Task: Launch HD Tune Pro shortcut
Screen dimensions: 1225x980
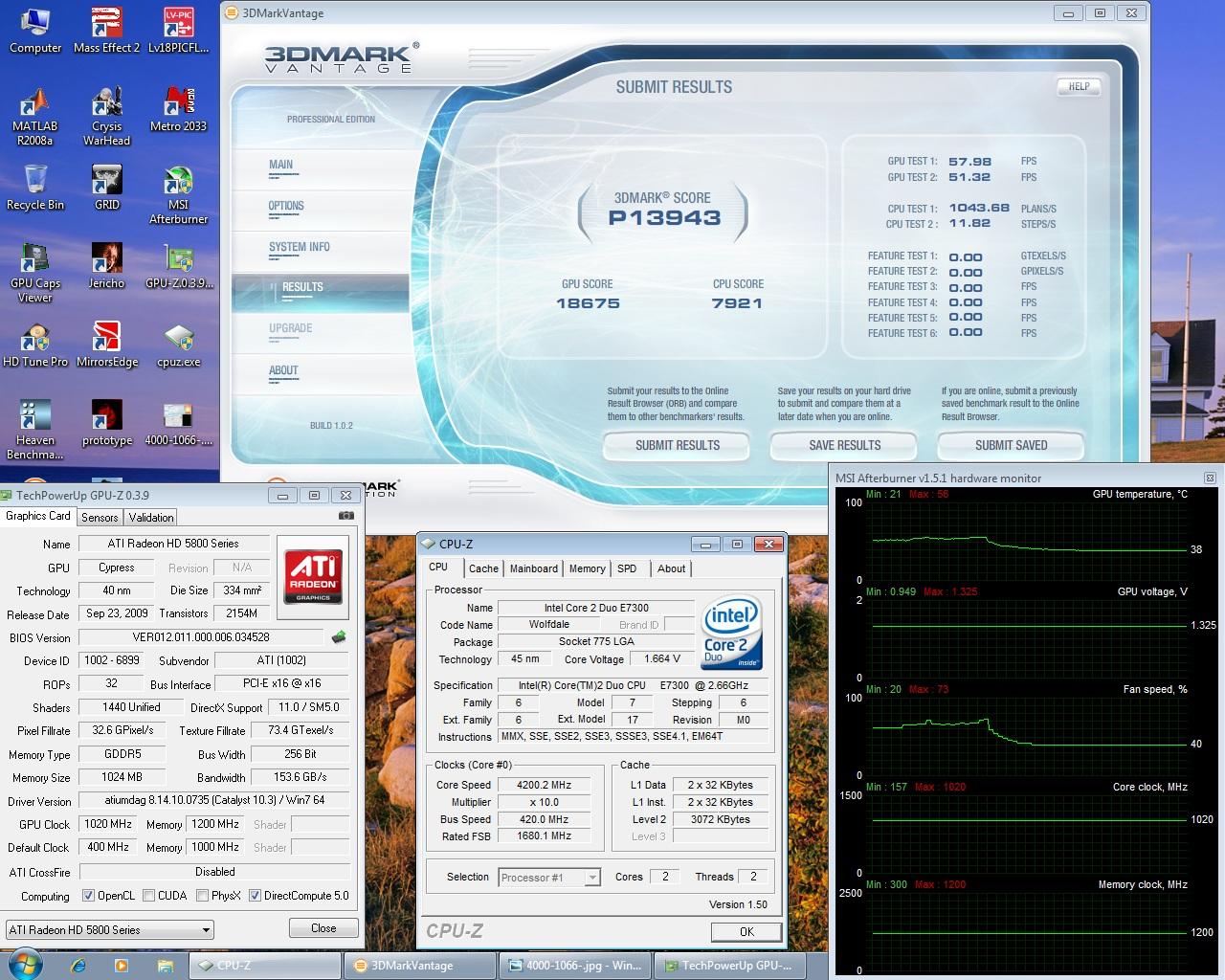Action: click(35, 345)
